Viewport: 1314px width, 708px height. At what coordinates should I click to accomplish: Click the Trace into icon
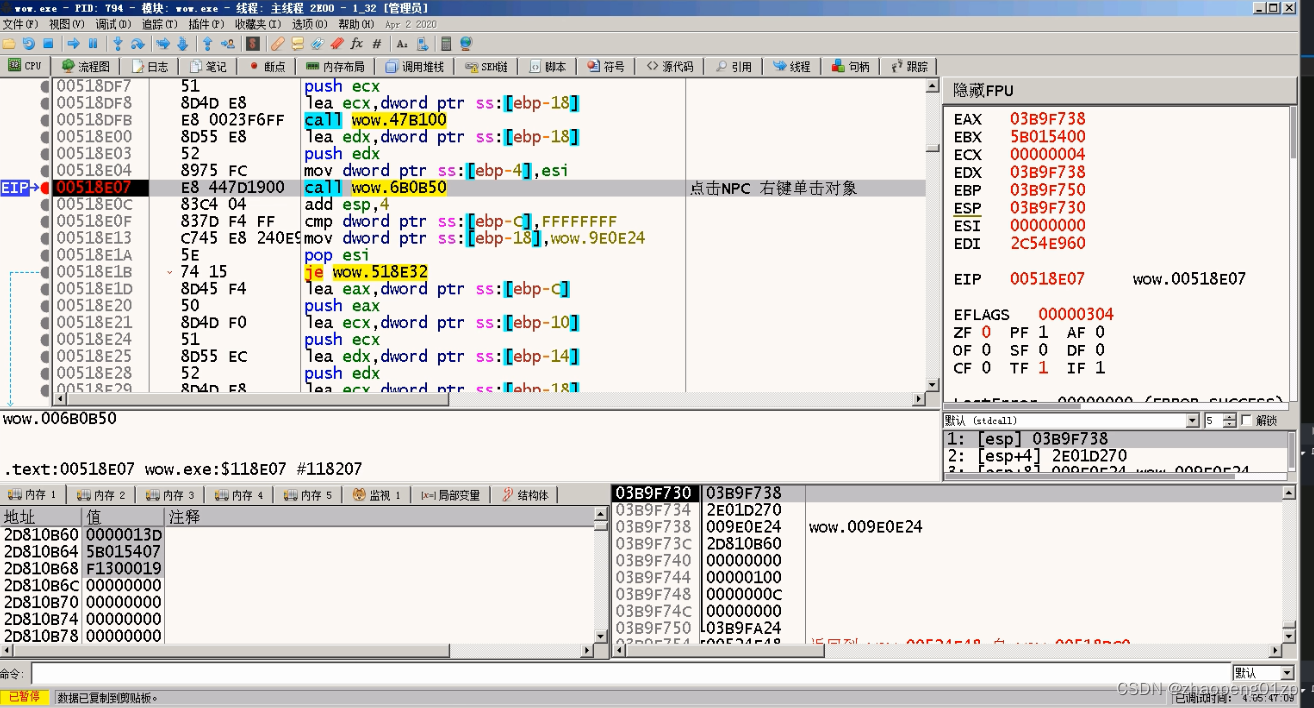pos(163,44)
